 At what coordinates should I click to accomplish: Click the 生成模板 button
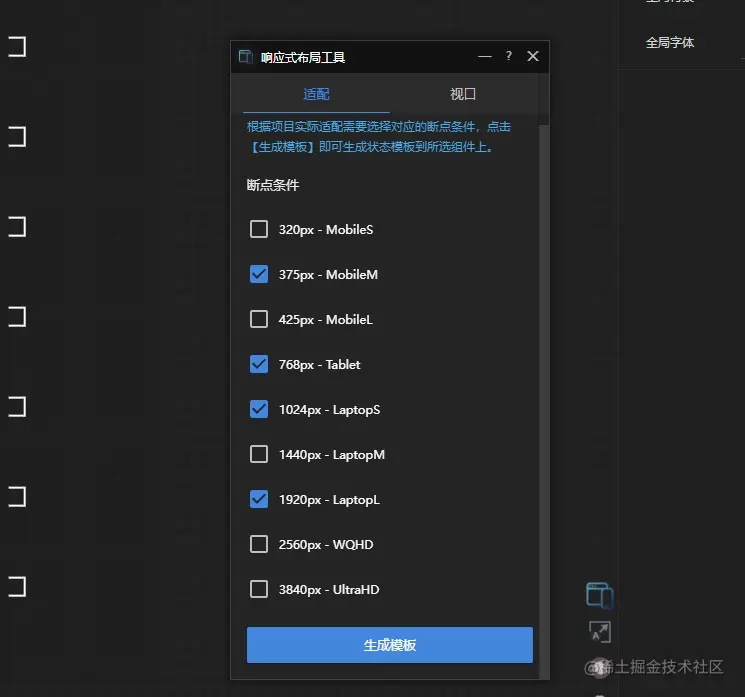point(390,645)
